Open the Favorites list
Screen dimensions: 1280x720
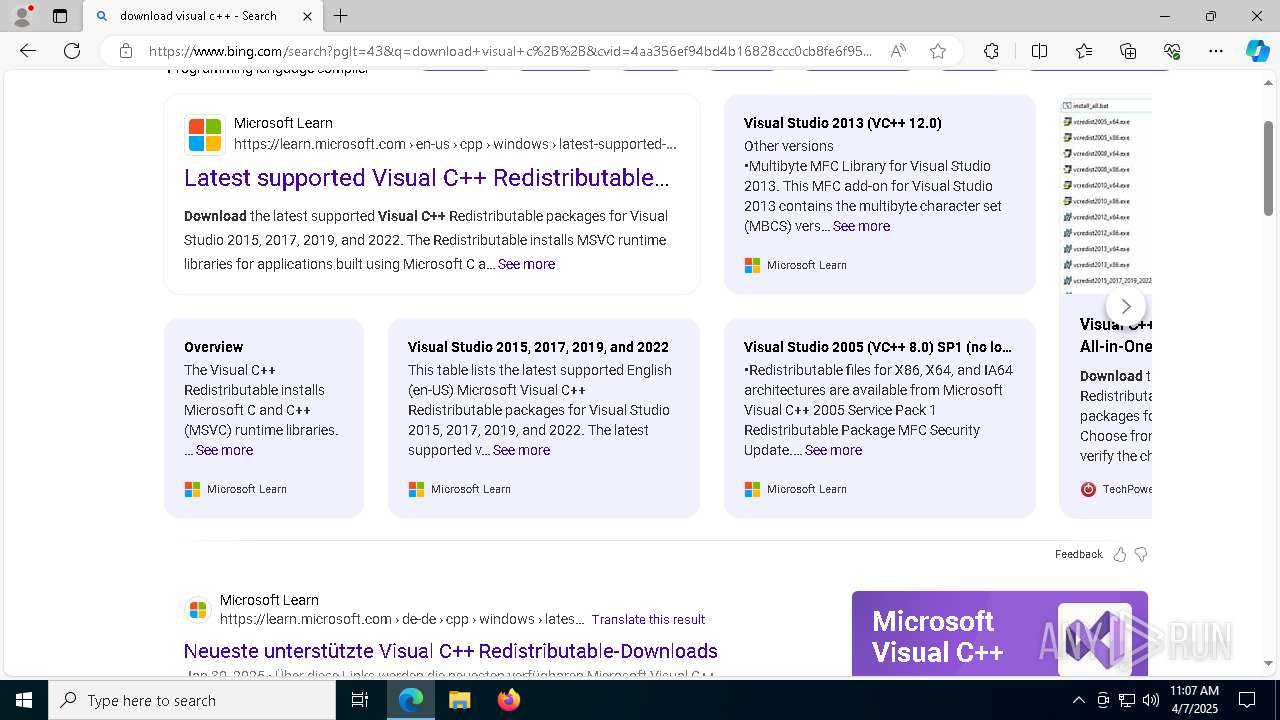pyautogui.click(x=1084, y=51)
